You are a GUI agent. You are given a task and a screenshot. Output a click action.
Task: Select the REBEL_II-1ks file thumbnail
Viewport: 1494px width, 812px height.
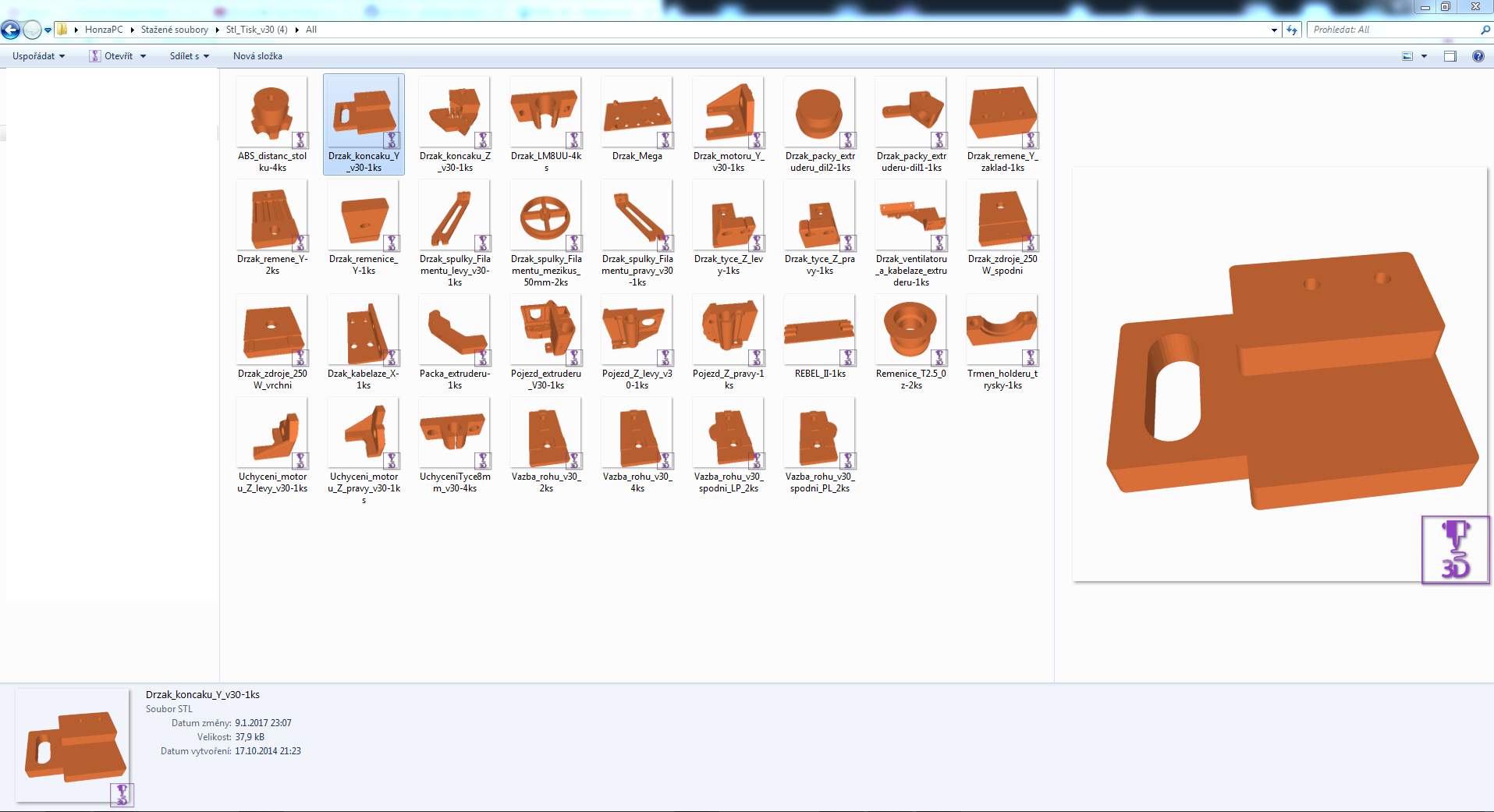pos(819,337)
